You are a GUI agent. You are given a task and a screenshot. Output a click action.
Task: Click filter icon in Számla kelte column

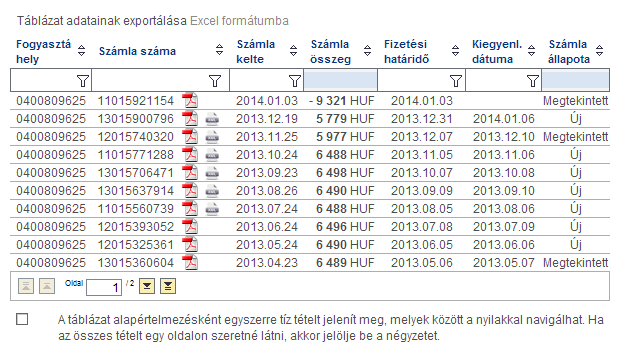pyautogui.click(x=295, y=81)
